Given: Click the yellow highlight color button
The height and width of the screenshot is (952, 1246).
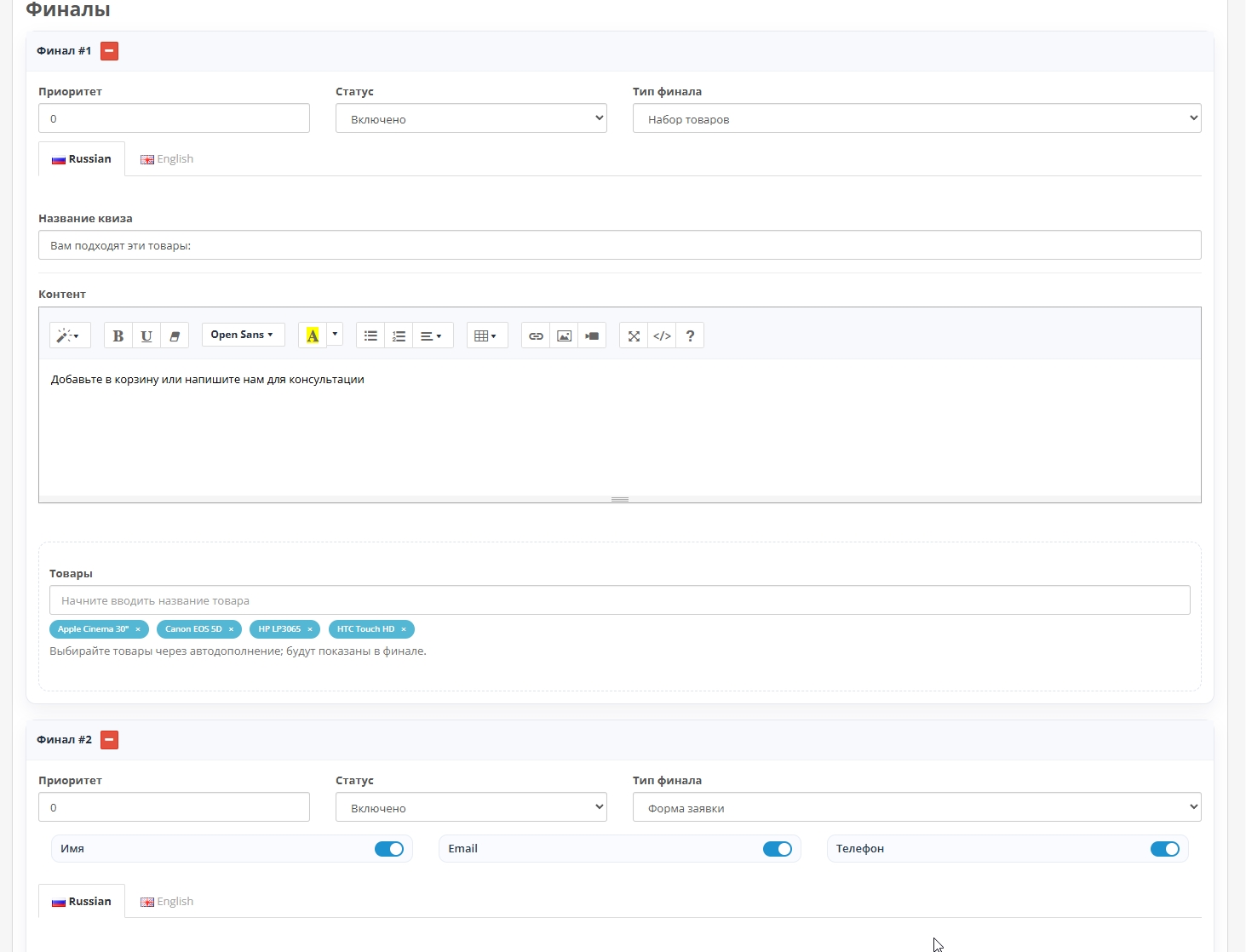Looking at the screenshot, I should click(x=313, y=335).
